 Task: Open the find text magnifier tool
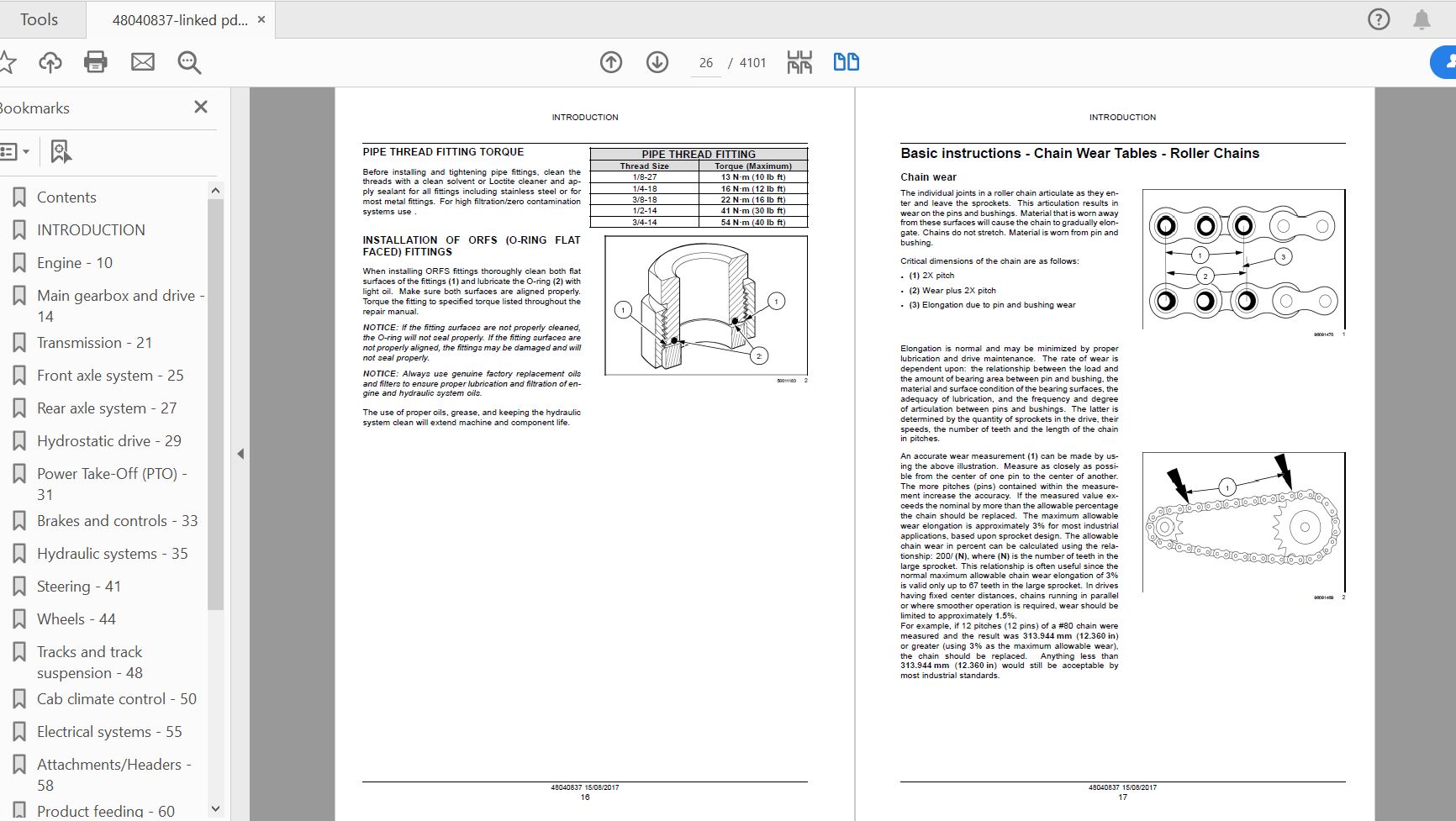coord(189,62)
